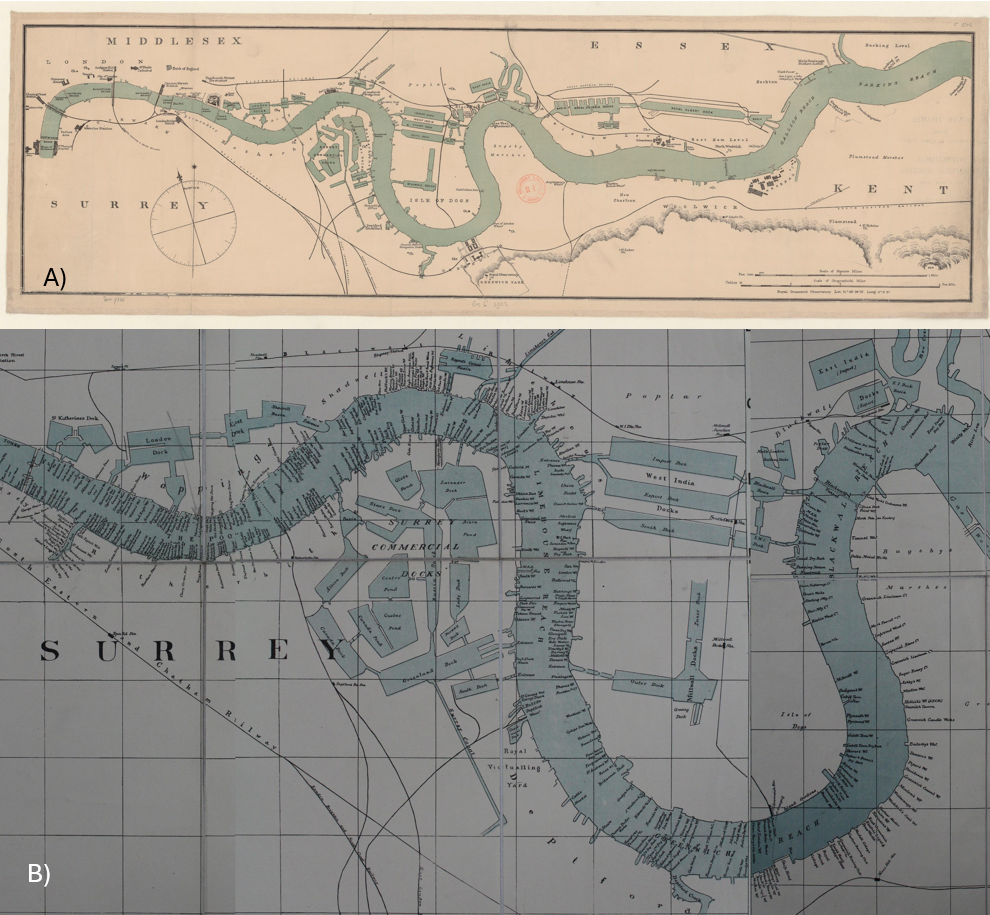Click the Lavender Dock label in map B
Viewport: 990px width, 915px height.
tap(451, 486)
